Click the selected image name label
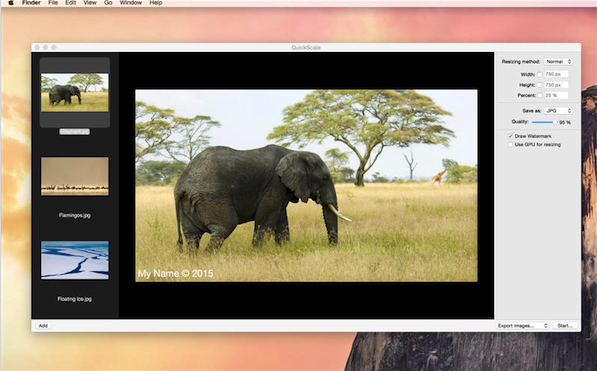Image resolution: width=597 pixels, height=371 pixels. [x=75, y=132]
